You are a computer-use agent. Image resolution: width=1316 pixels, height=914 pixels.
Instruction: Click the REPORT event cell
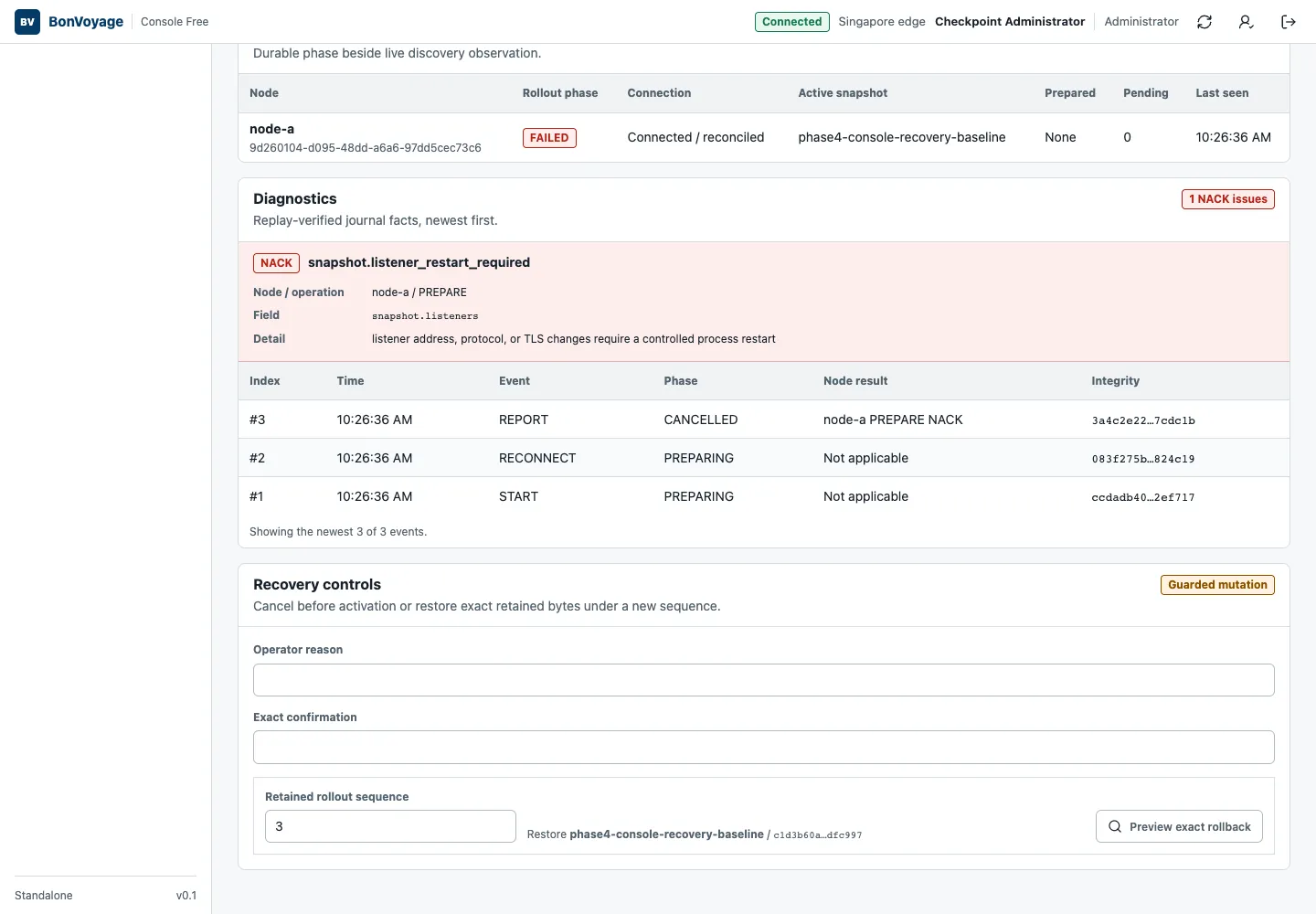pyautogui.click(x=524, y=420)
